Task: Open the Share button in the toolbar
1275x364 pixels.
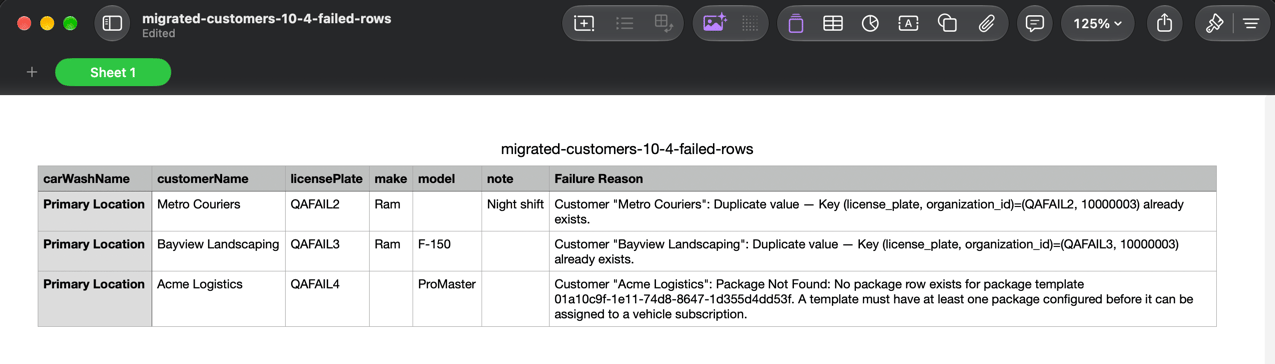Action: coord(1164,23)
